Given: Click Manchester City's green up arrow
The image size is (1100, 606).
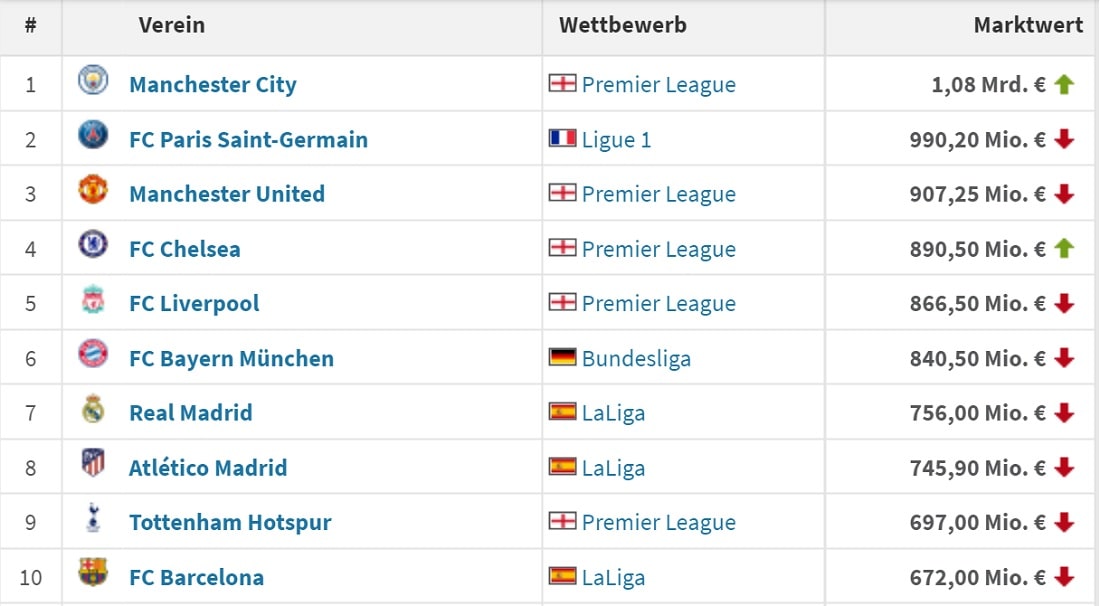Looking at the screenshot, I should pos(1064,85).
